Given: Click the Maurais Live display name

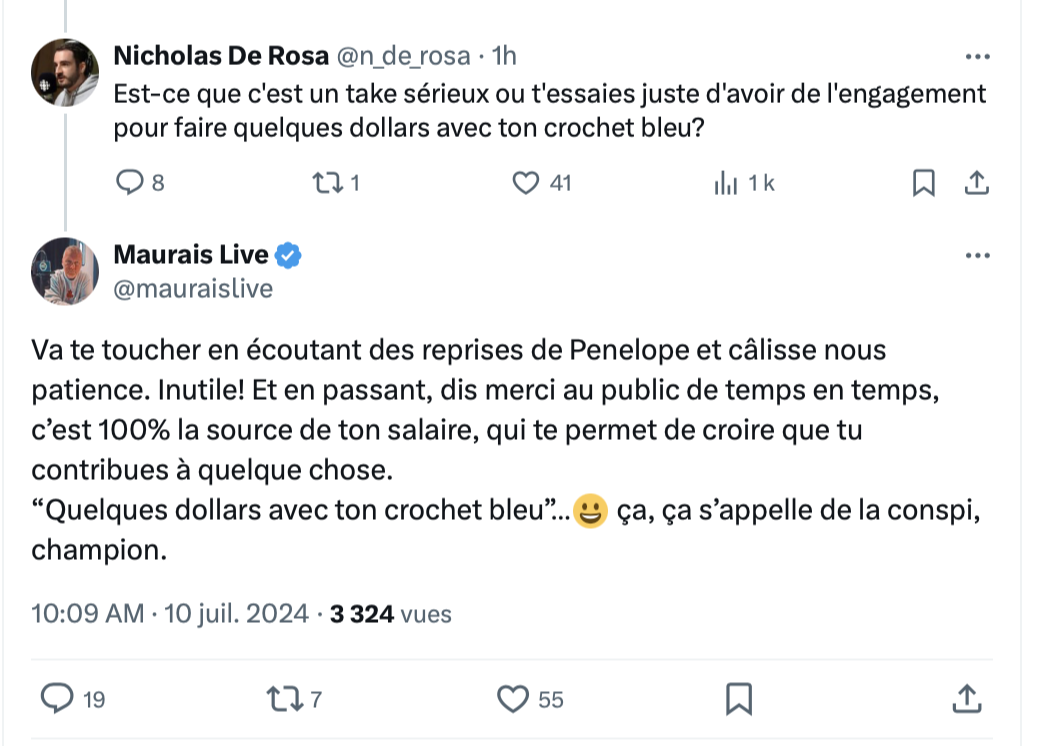Looking at the screenshot, I should (x=191, y=255).
